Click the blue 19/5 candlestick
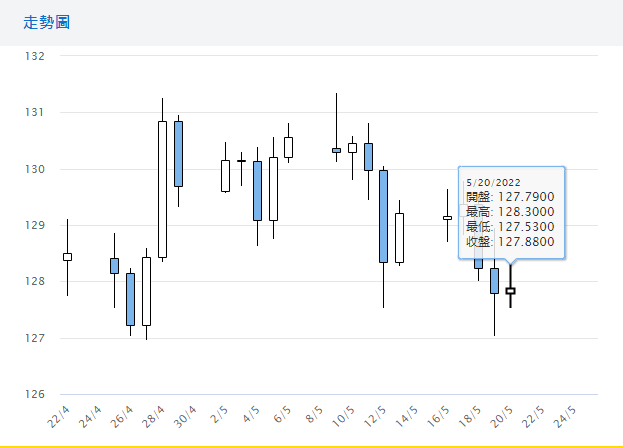Viewport: 623px width, 447px height. coord(494,280)
